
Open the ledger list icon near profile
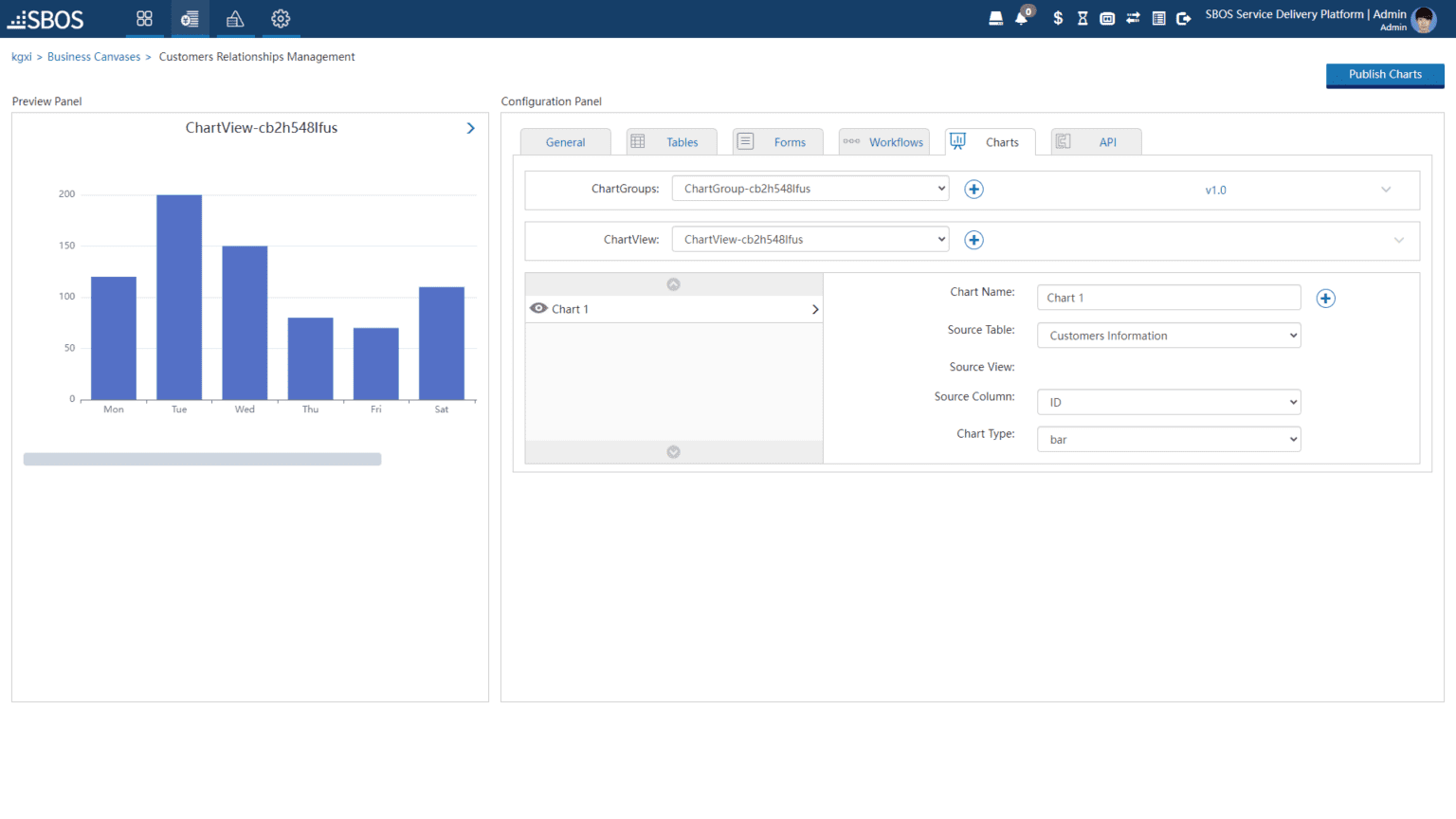(x=1158, y=17)
